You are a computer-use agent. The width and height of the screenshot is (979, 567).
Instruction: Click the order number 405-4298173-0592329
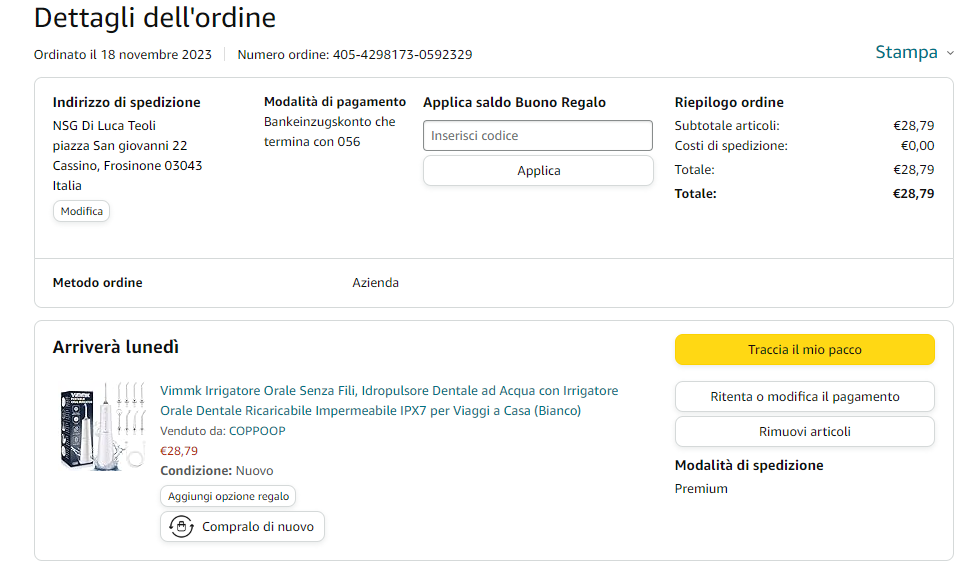pyautogui.click(x=402, y=55)
